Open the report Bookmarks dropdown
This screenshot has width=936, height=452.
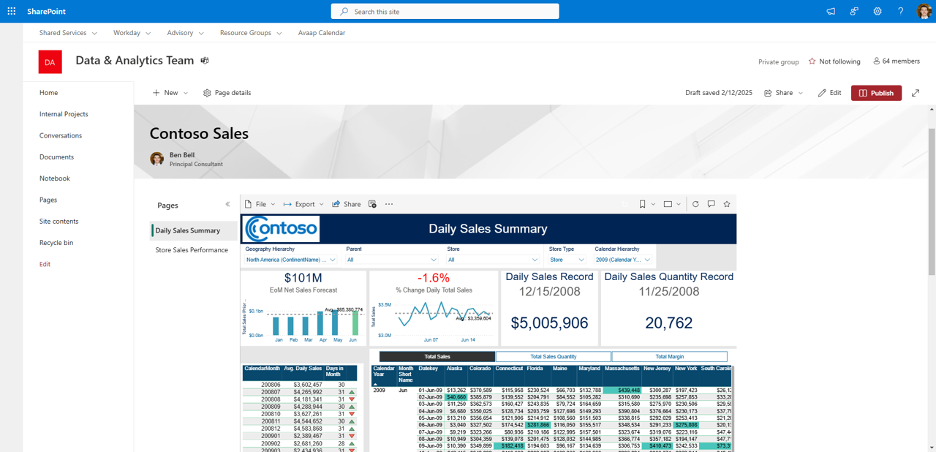click(647, 204)
